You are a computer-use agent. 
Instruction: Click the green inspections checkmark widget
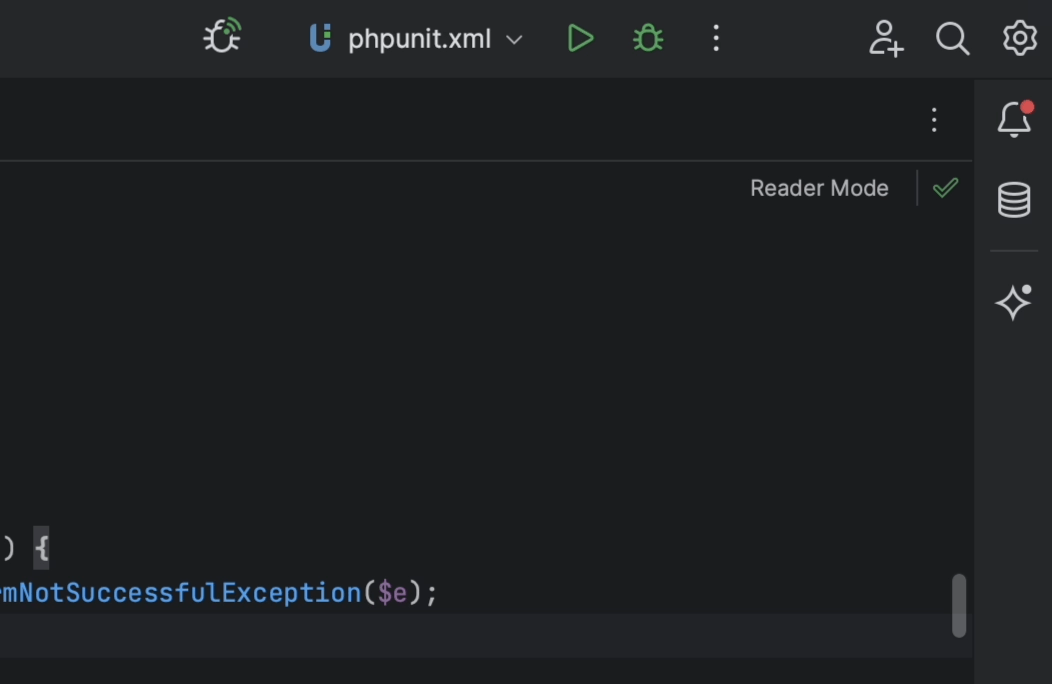point(945,188)
